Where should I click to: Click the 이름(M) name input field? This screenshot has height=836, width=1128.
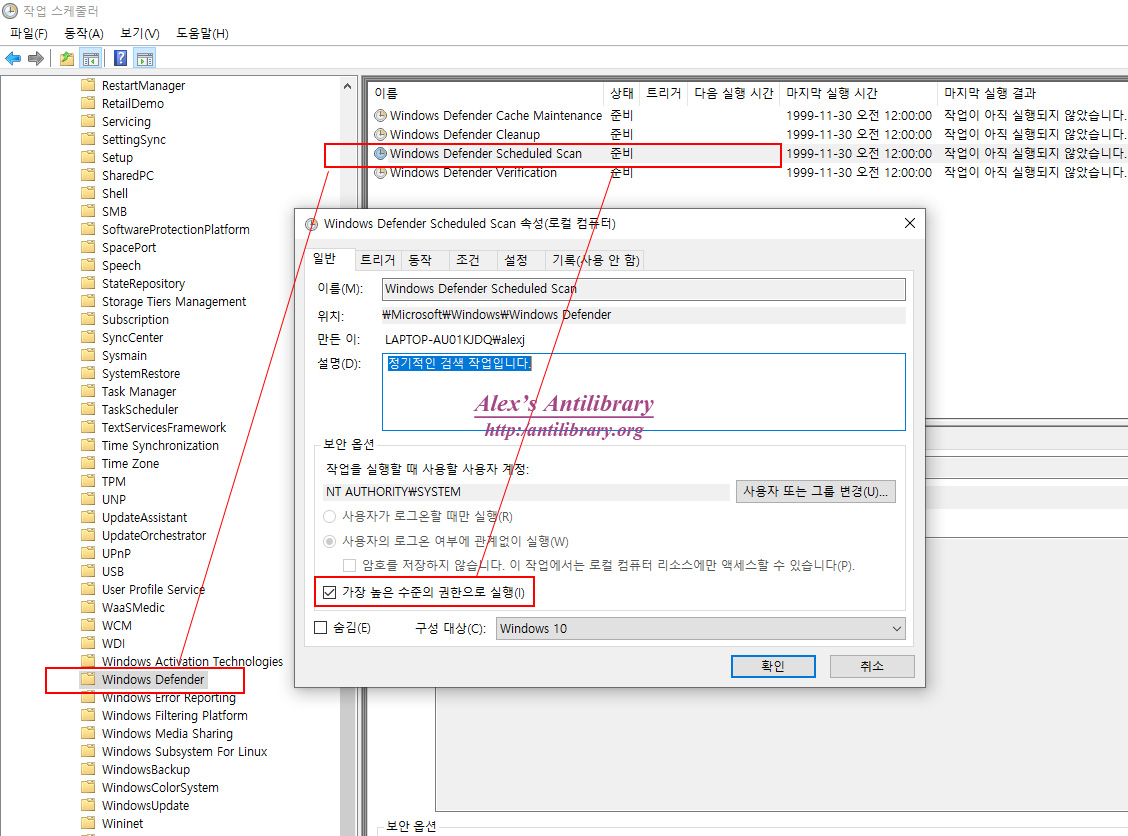(644, 288)
